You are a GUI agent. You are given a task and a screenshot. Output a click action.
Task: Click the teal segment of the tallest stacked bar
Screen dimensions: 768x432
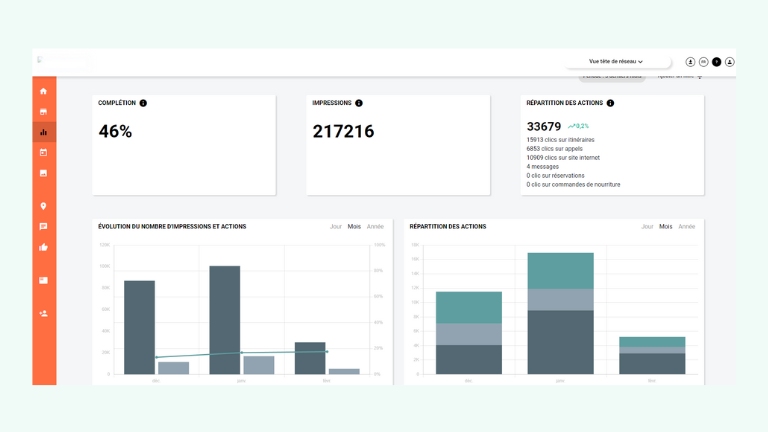[x=560, y=270]
